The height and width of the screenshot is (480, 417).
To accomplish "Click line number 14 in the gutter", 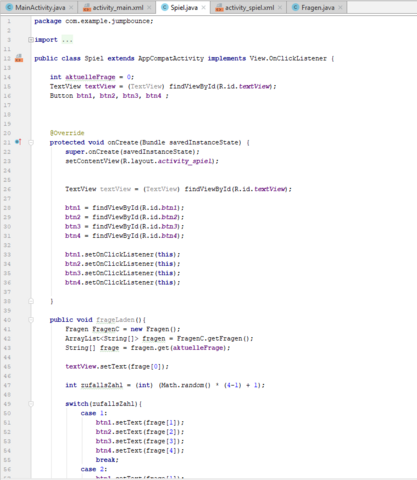I will click(7, 77).
